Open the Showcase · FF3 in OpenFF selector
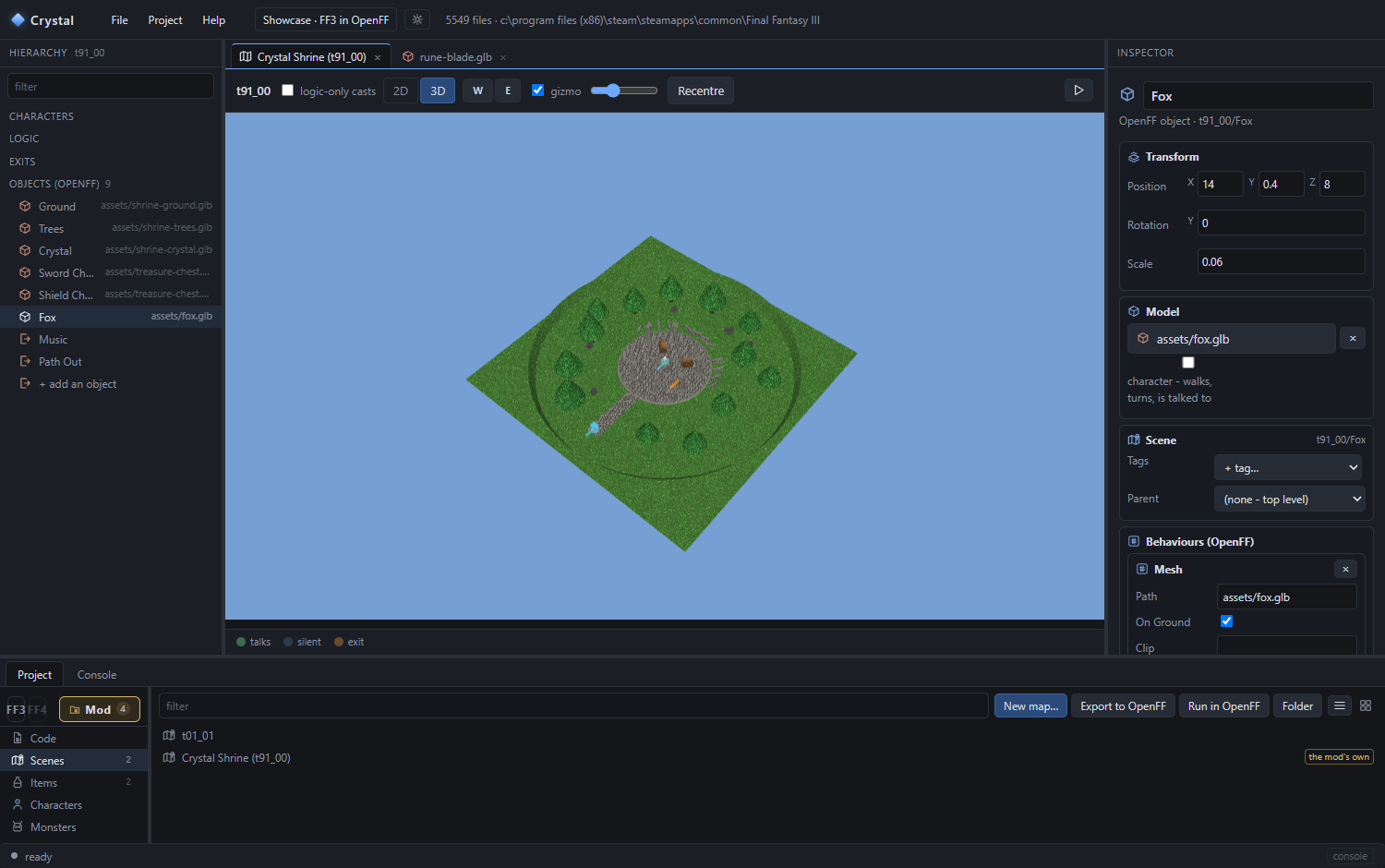This screenshot has height=868, width=1385. pos(326,19)
